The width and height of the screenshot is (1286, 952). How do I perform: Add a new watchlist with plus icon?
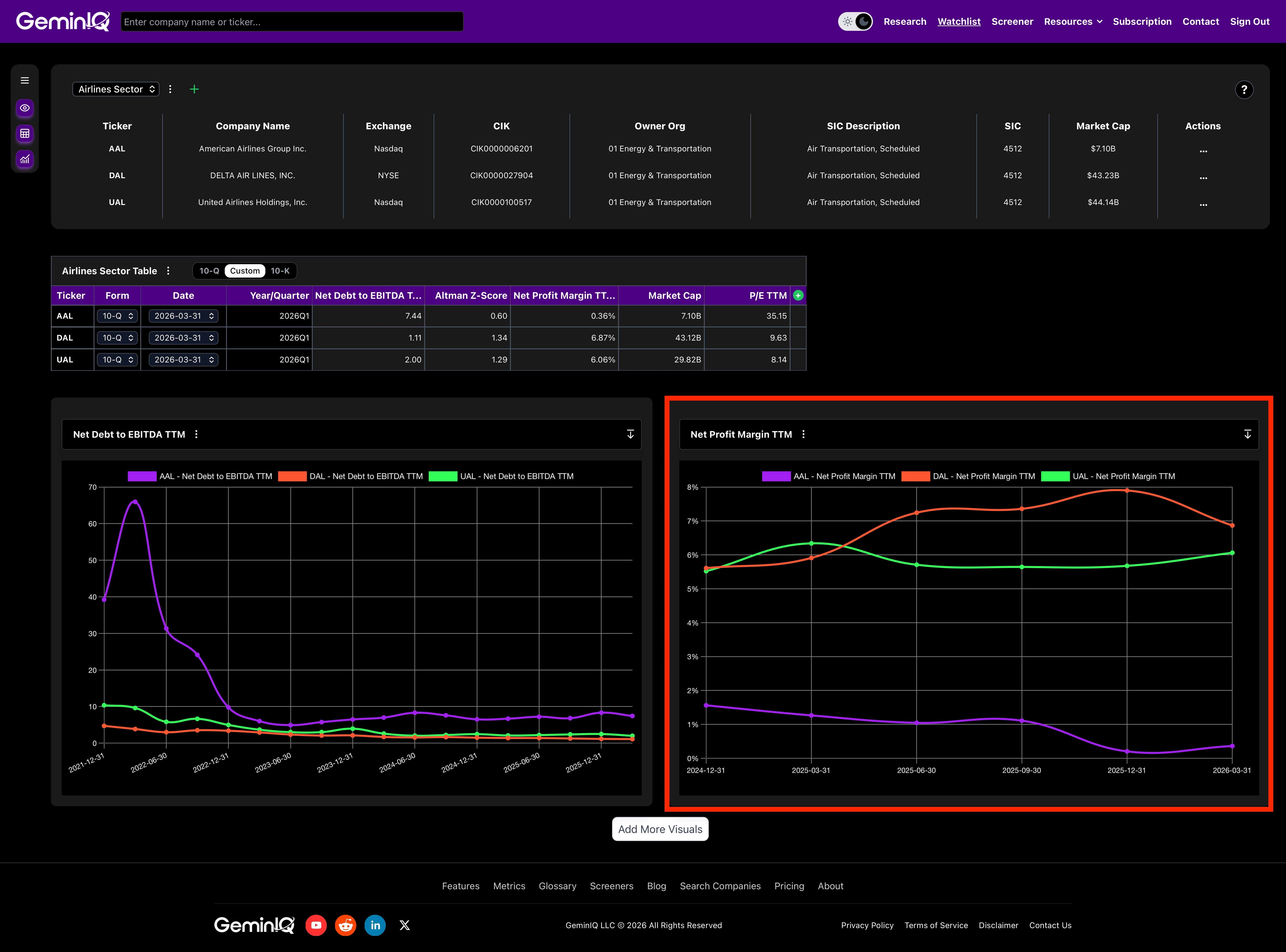point(194,89)
